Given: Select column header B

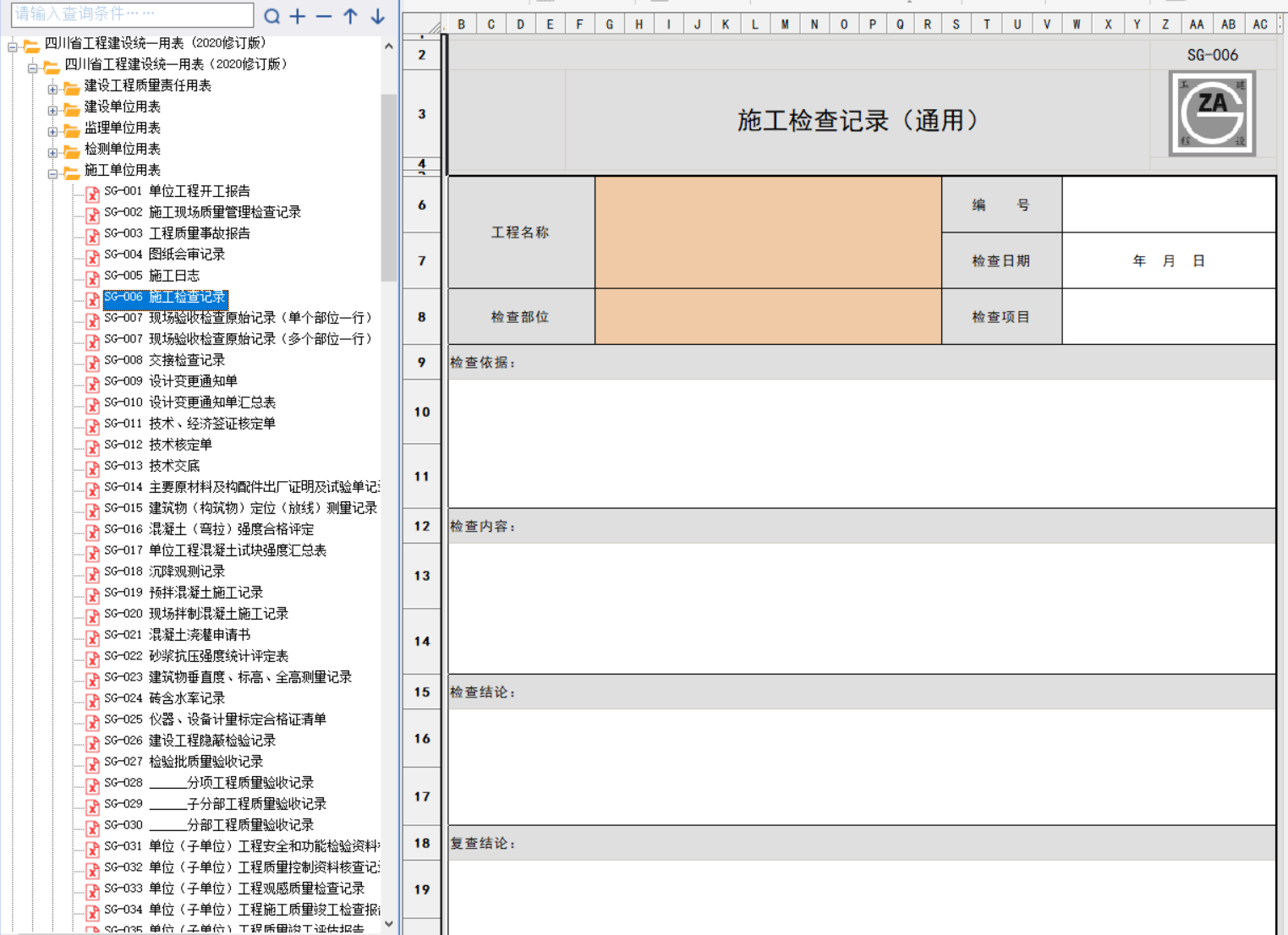Looking at the screenshot, I should click(x=462, y=25).
